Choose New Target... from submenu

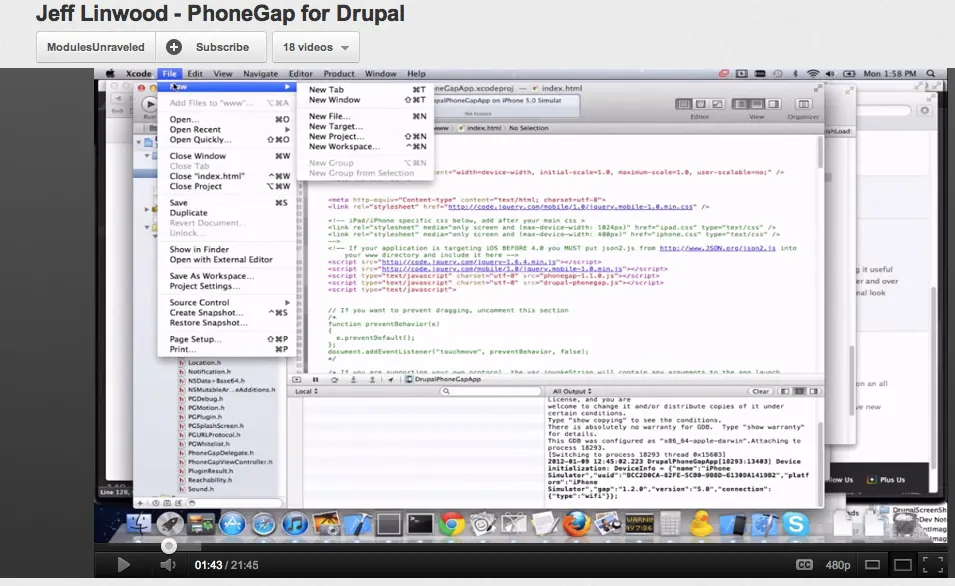coord(367,127)
